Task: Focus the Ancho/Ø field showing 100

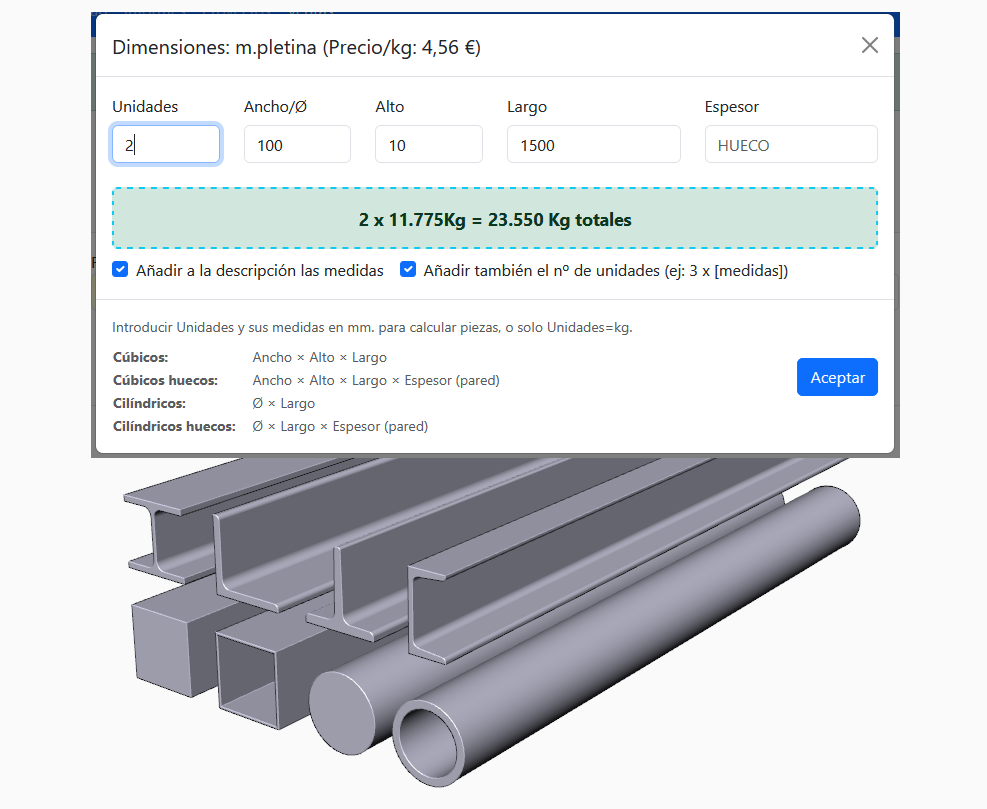Action: pos(297,144)
